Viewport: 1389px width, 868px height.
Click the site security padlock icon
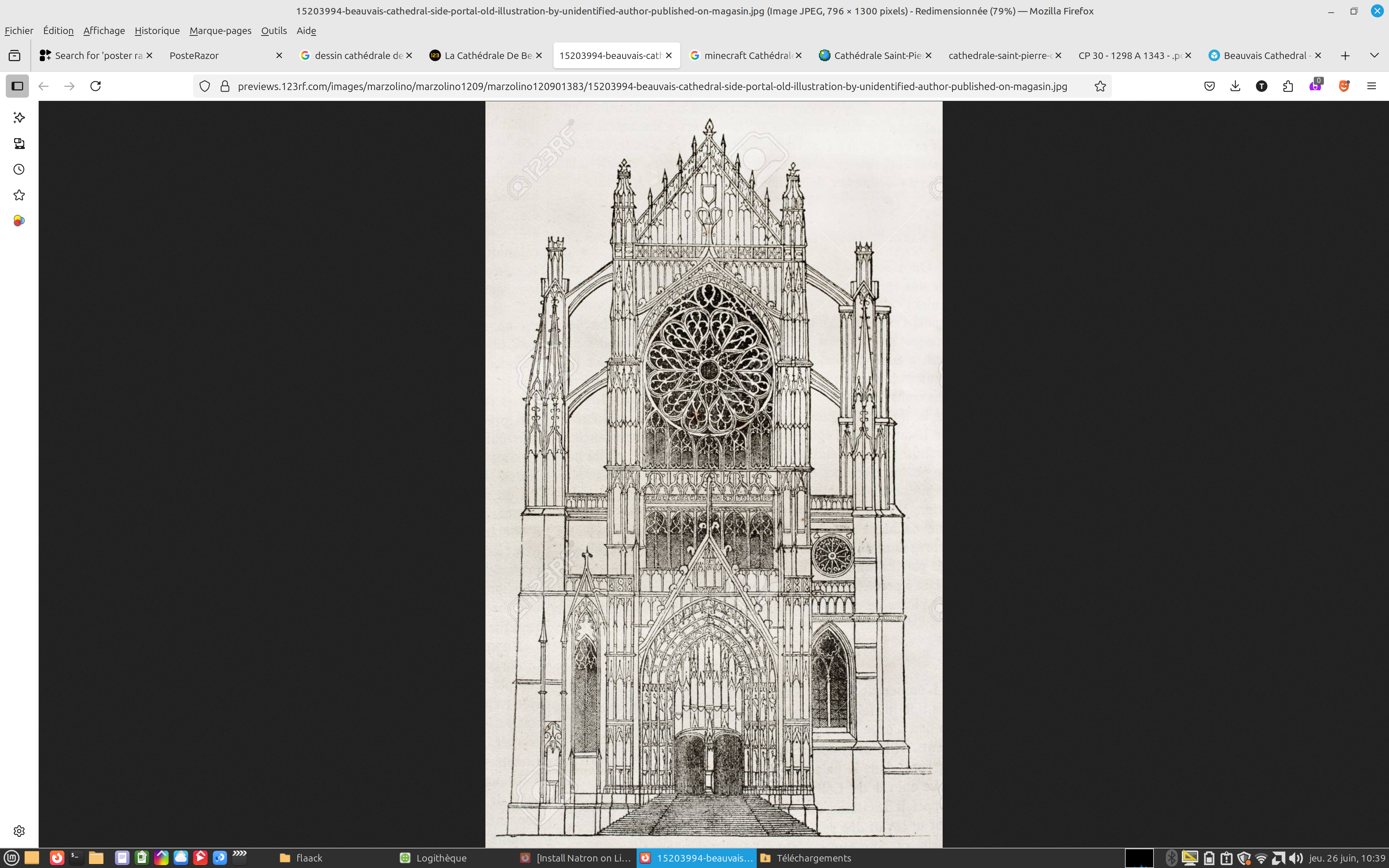225,86
